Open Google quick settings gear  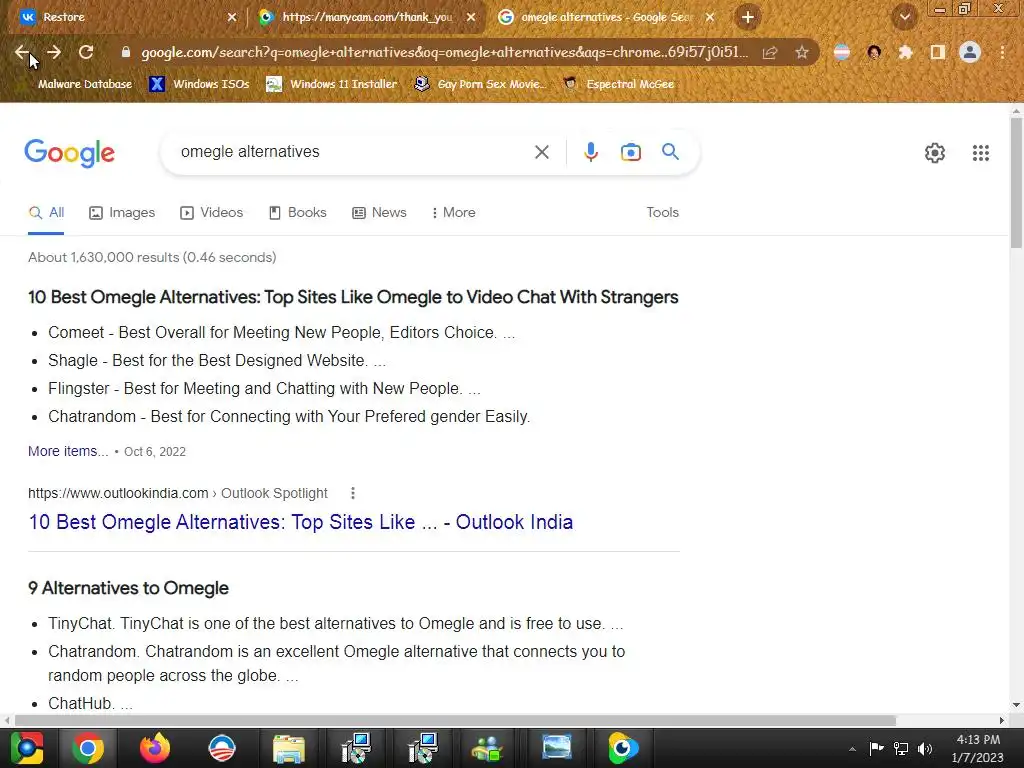coord(935,153)
